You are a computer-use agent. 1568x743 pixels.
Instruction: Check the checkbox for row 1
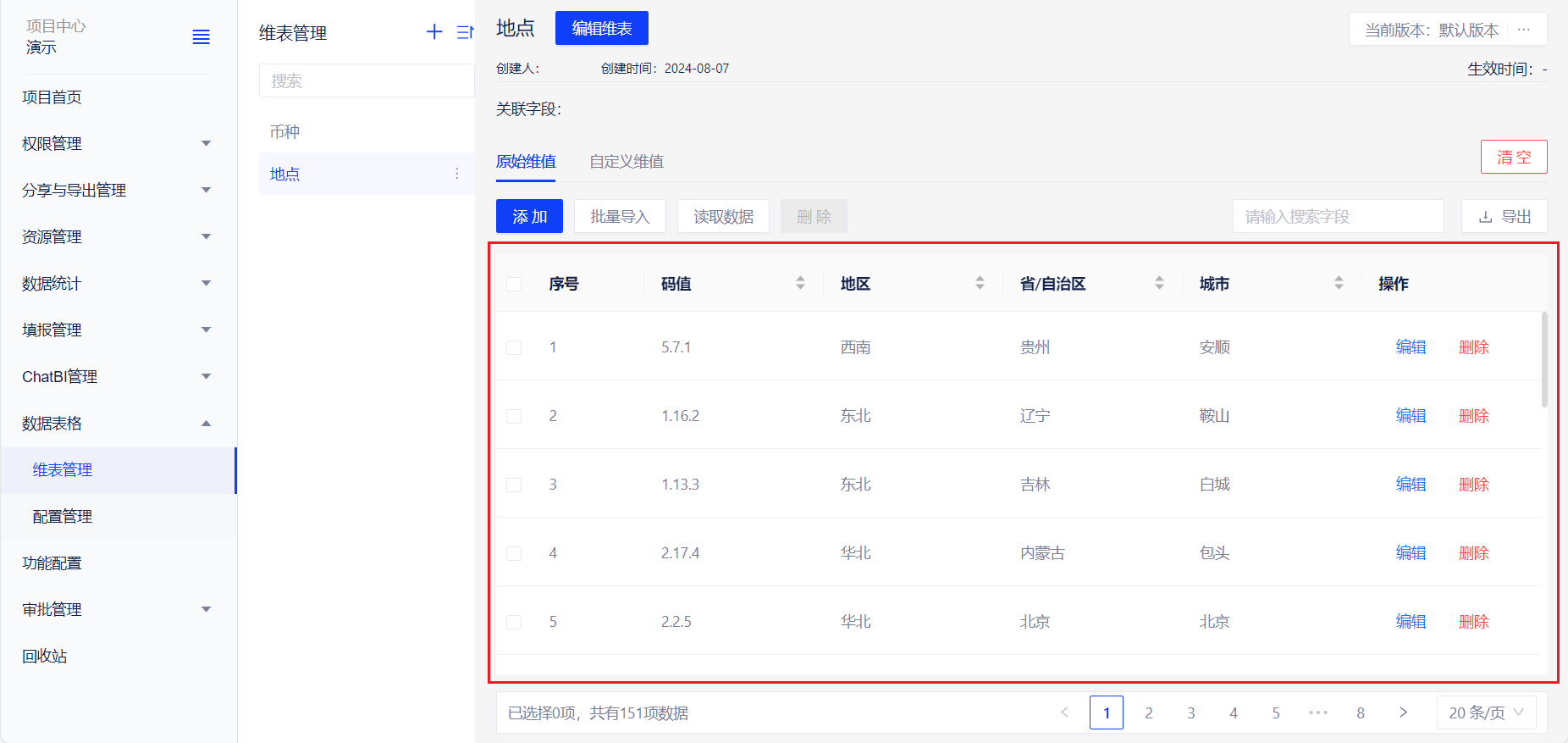click(514, 347)
